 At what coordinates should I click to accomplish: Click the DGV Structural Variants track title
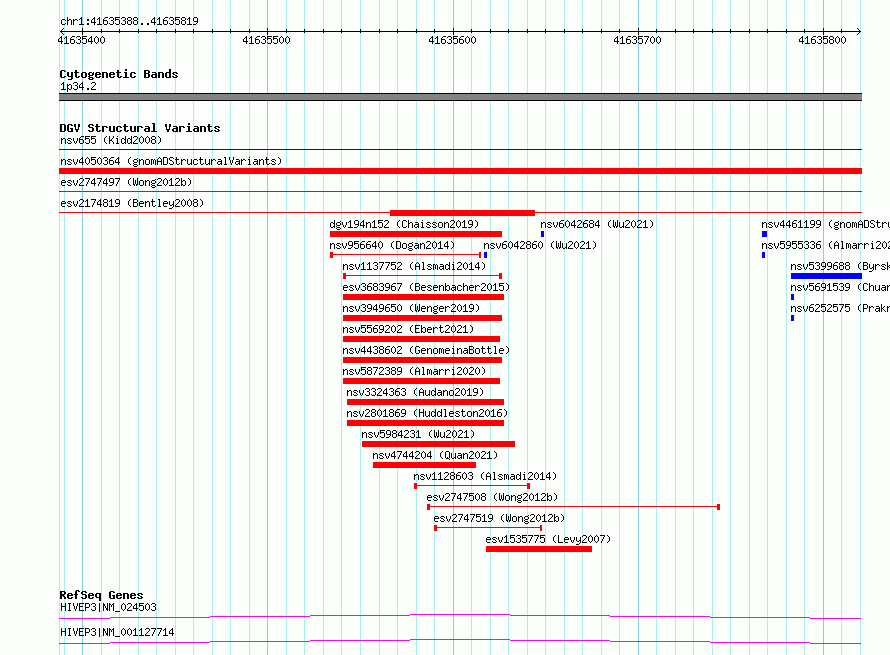tap(140, 128)
